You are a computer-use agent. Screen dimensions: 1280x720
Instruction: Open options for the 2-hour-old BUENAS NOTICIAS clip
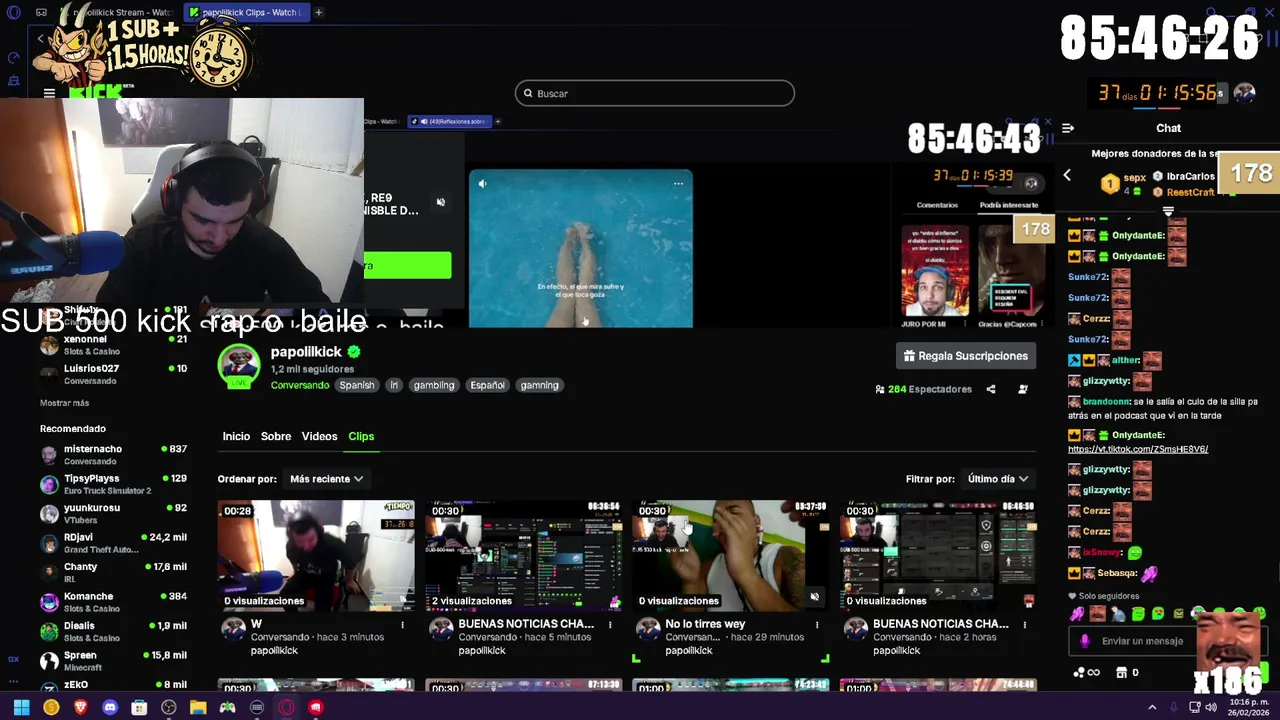[1024, 624]
